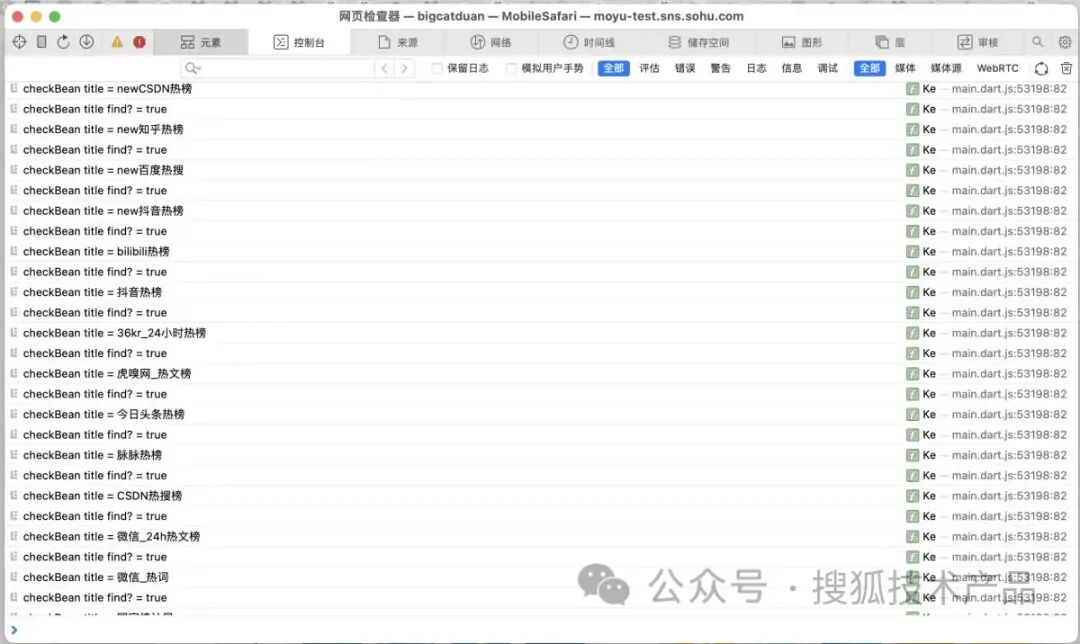1080x644 pixels.
Task: Select log row 'checkBean title = 今日头条热榜'
Action: click(540, 414)
